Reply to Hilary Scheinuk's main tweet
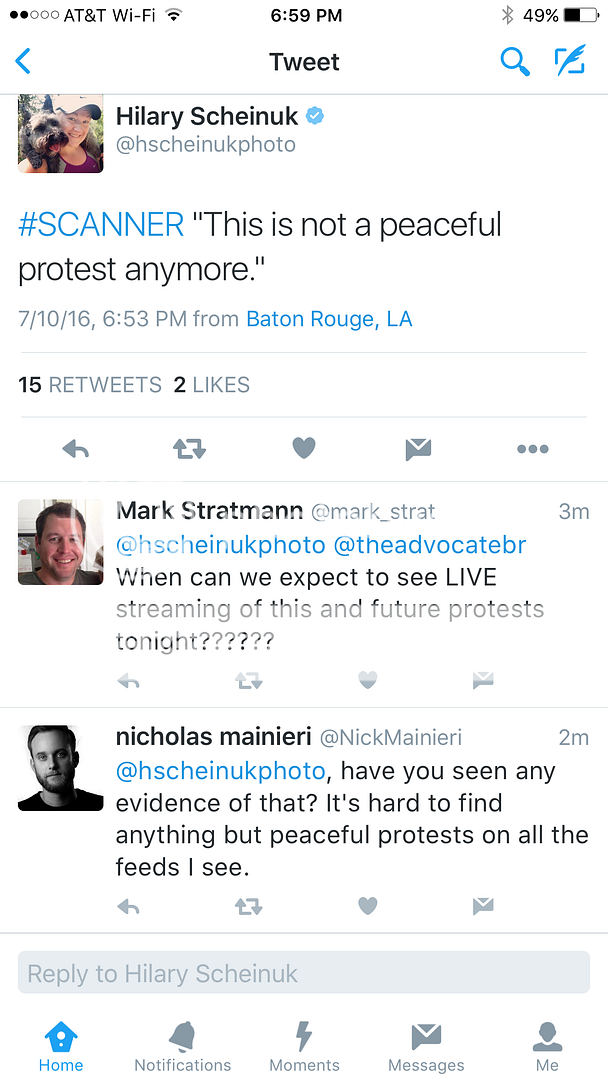 click(76, 450)
